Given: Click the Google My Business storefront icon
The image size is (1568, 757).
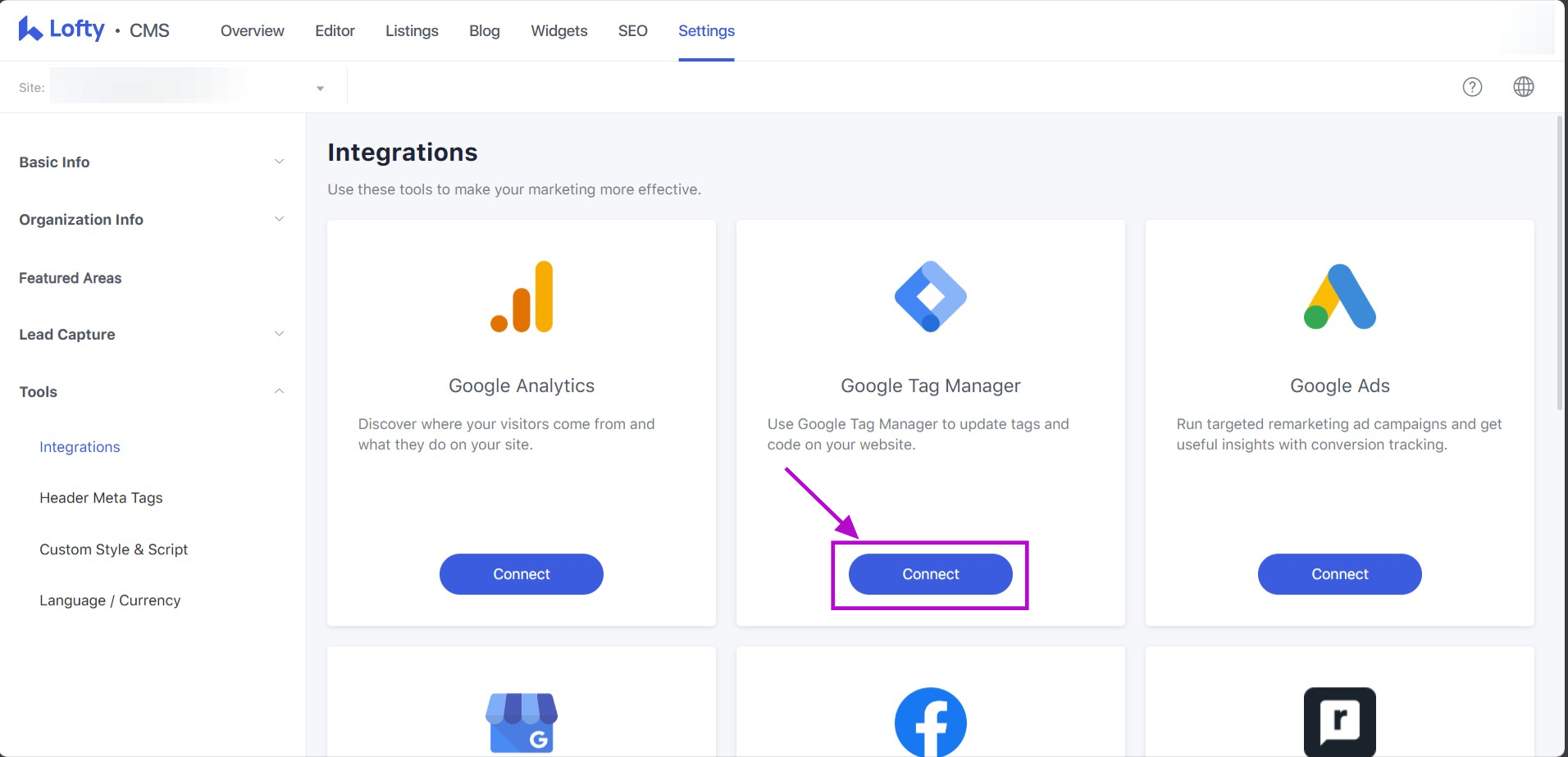Looking at the screenshot, I should click(522, 722).
